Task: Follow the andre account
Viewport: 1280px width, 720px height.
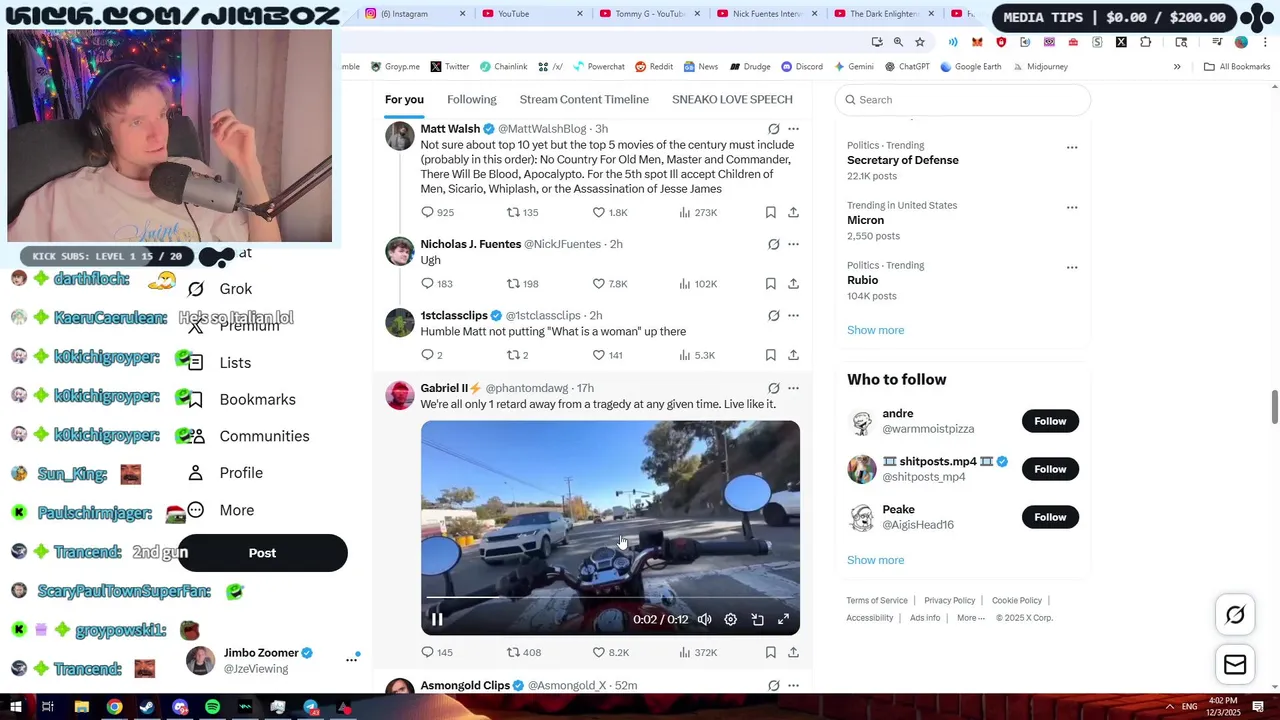Action: point(1050,421)
